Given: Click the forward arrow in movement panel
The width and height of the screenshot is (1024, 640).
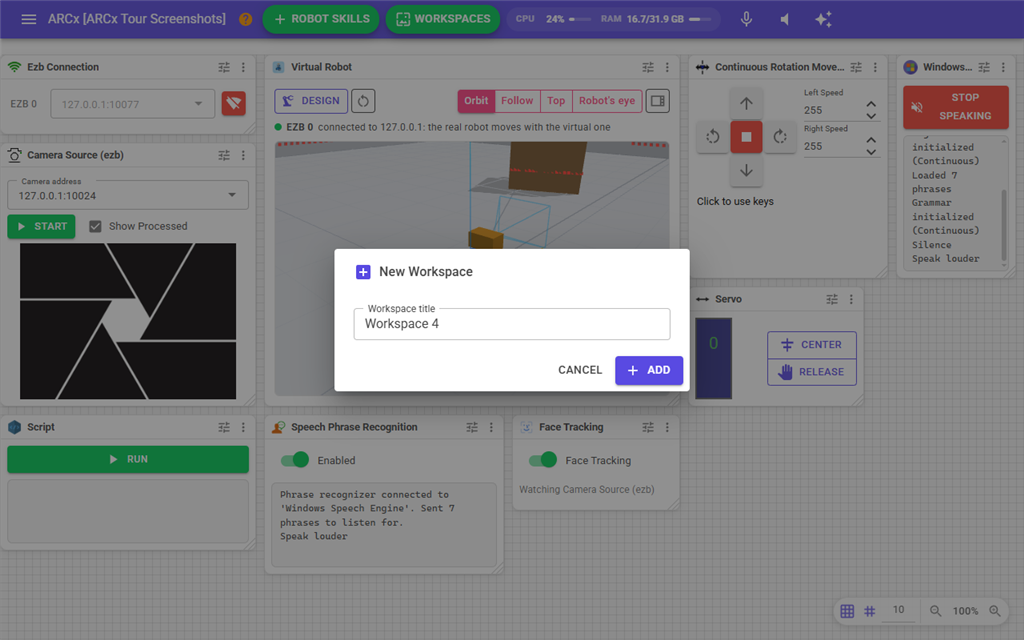Looking at the screenshot, I should 746,103.
